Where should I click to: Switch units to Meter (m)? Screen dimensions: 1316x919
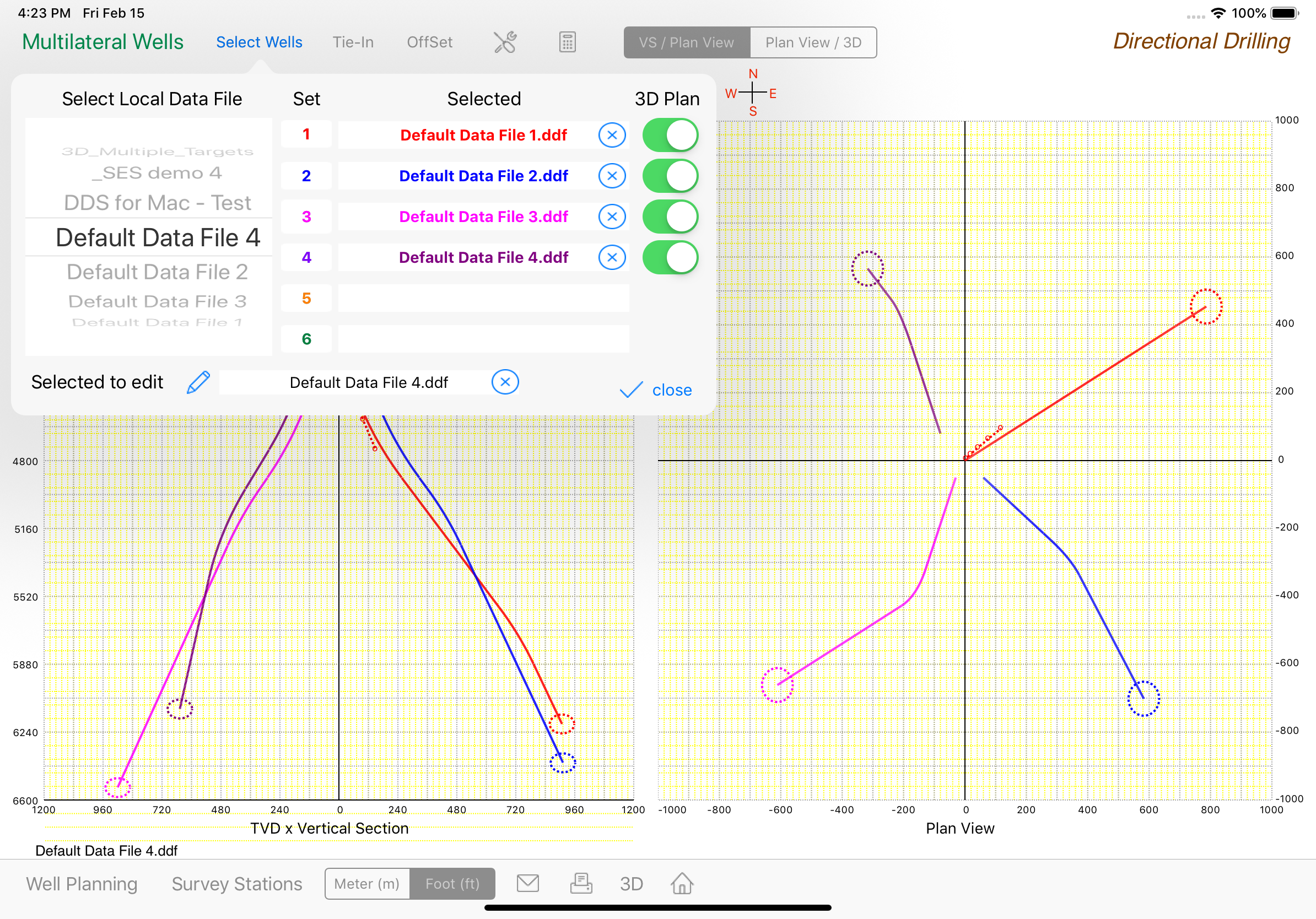(367, 884)
